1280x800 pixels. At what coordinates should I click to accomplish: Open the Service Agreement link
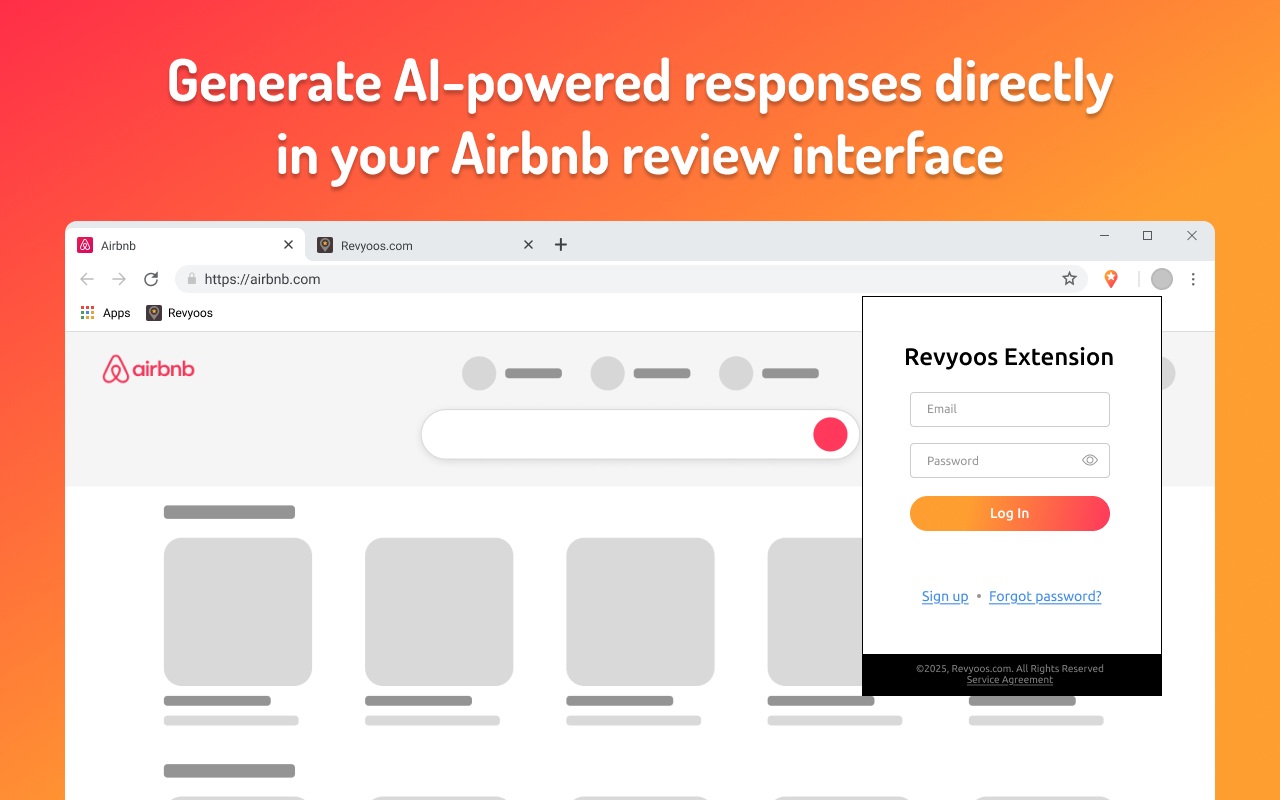pos(1009,680)
